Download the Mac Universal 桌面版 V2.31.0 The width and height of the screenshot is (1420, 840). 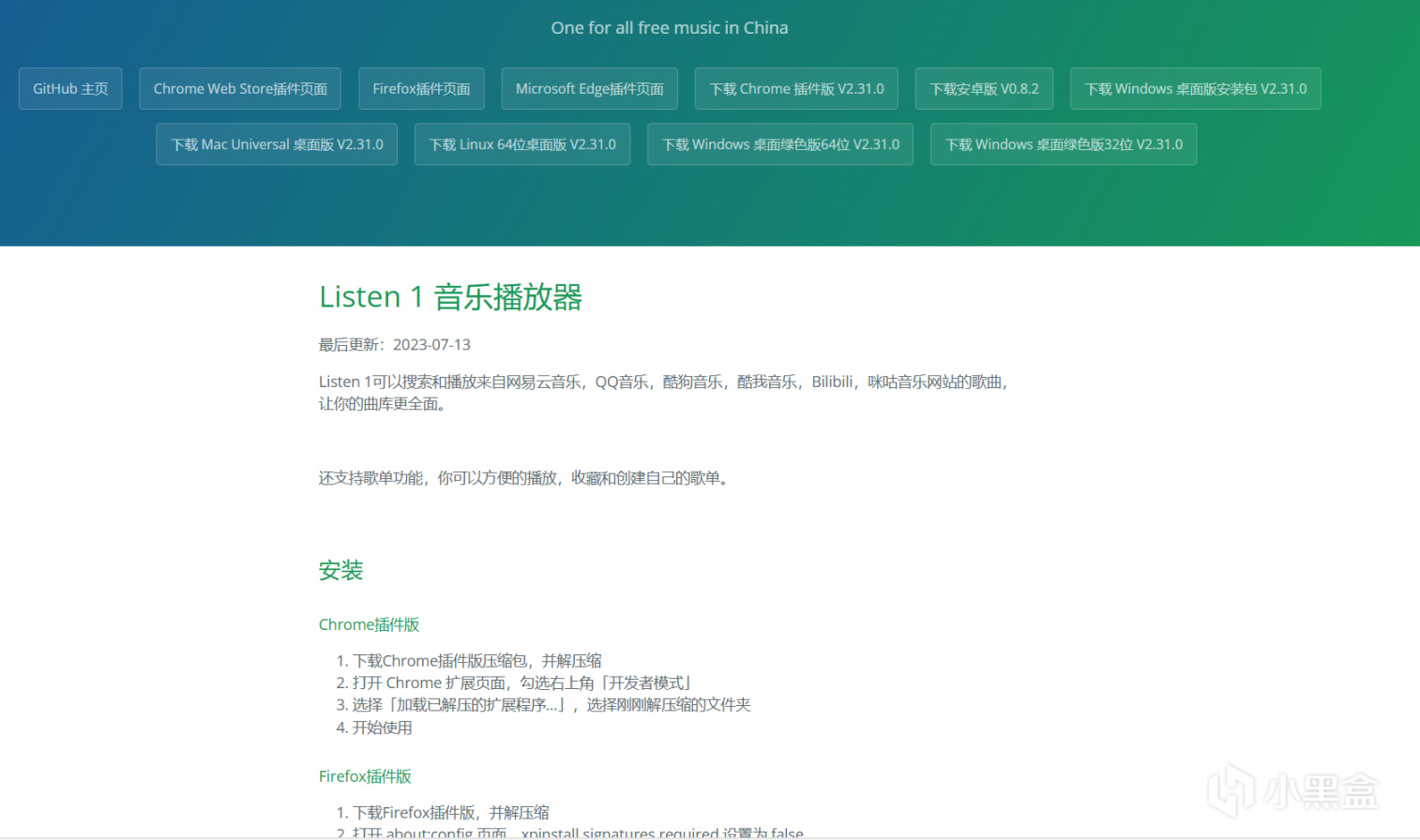[276, 143]
